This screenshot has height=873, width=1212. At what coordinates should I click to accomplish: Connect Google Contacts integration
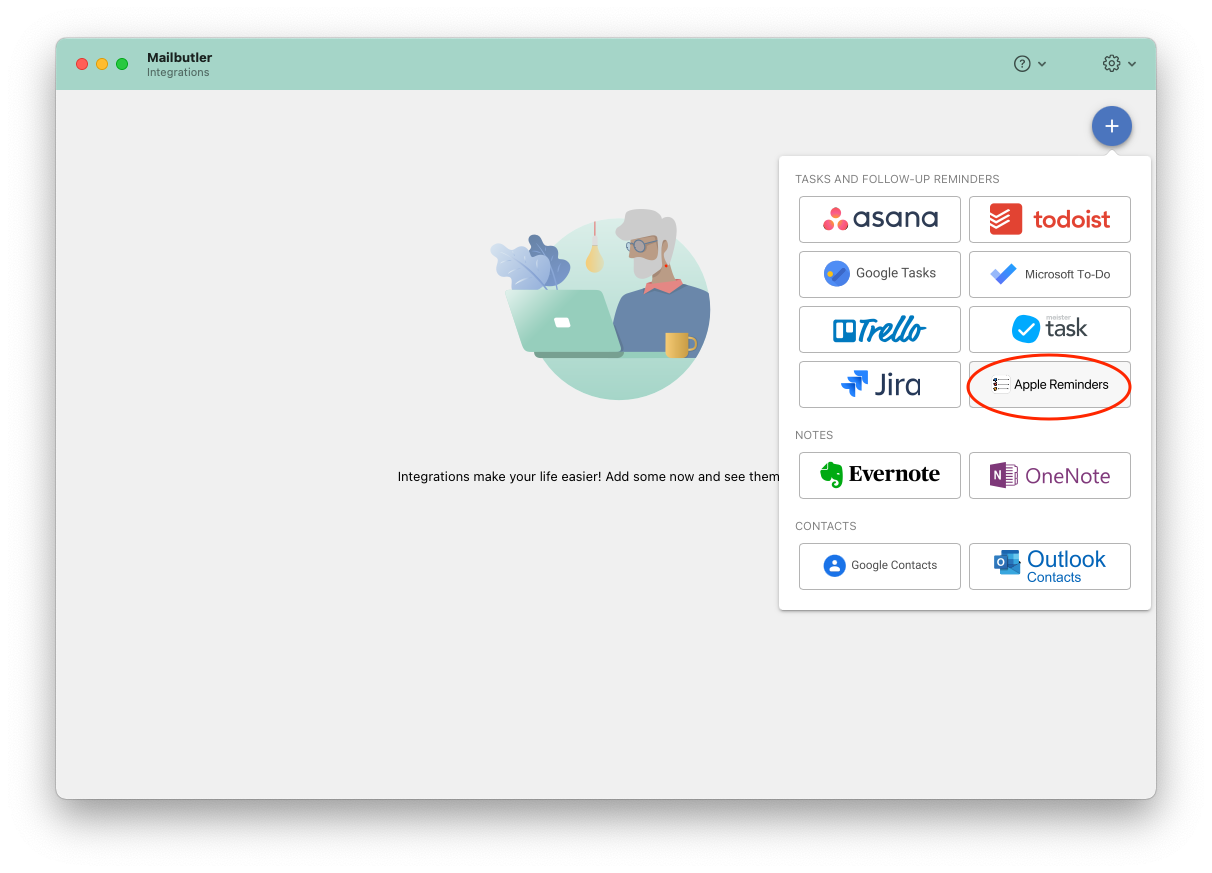point(880,566)
